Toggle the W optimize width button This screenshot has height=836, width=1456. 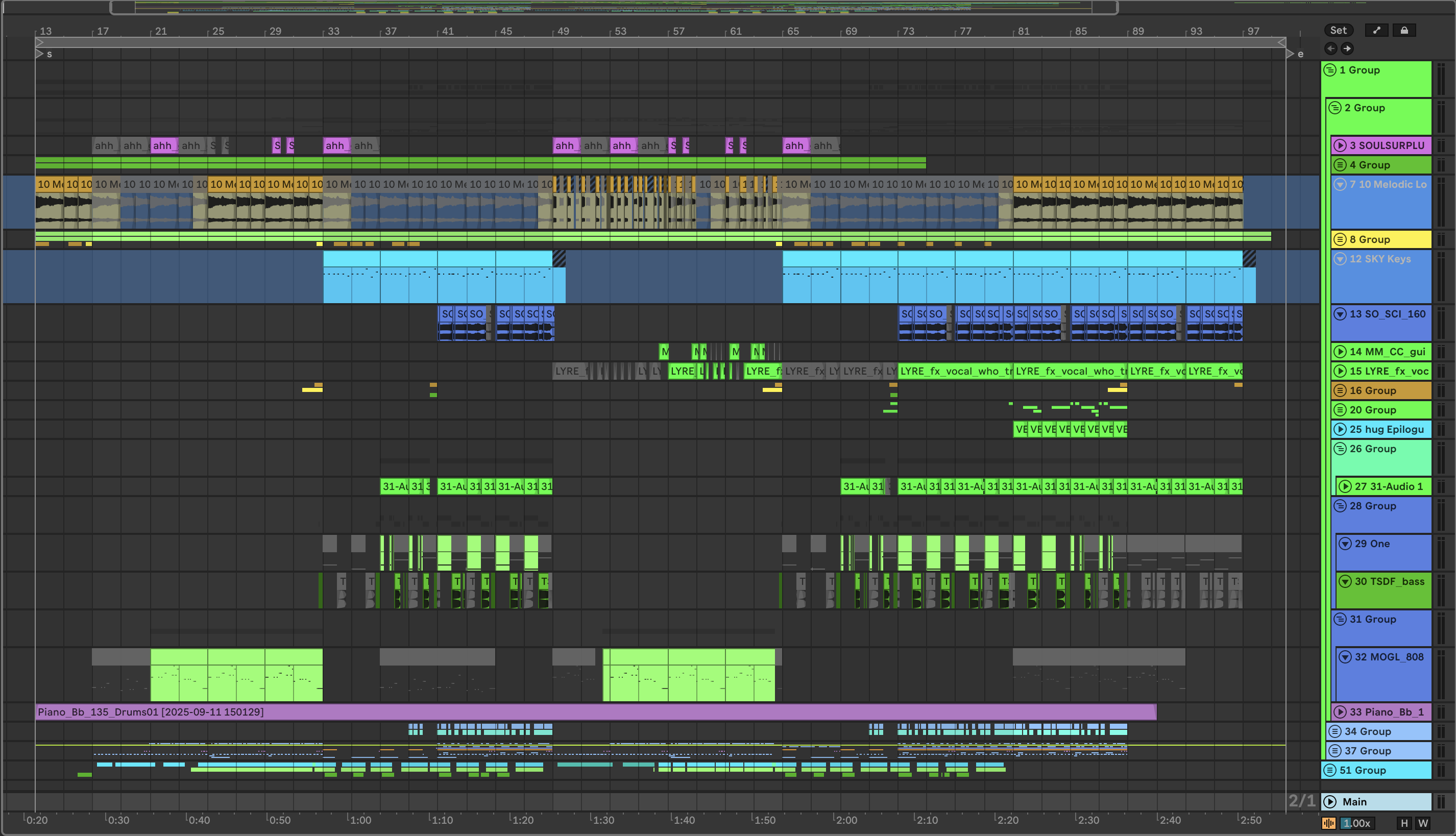[1423, 823]
